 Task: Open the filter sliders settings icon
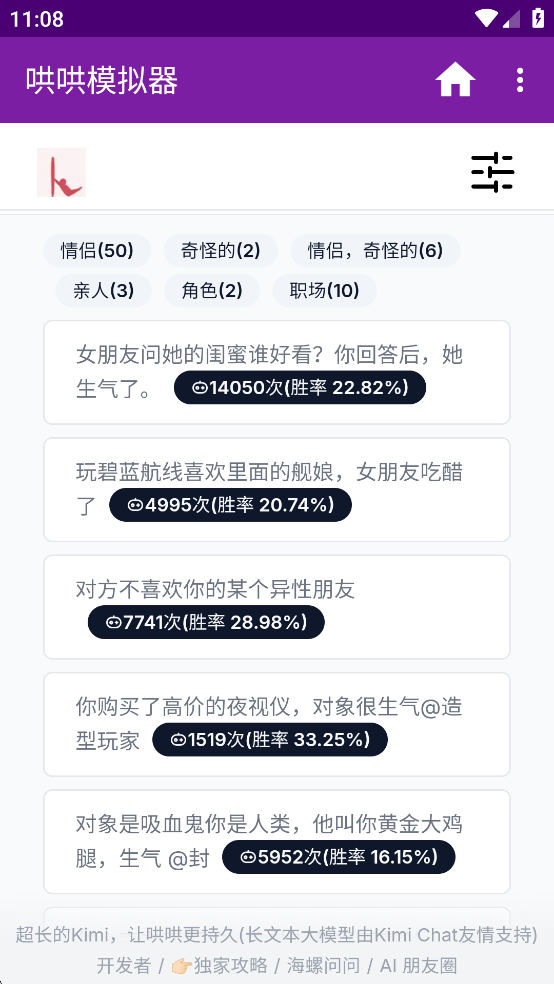pos(493,172)
